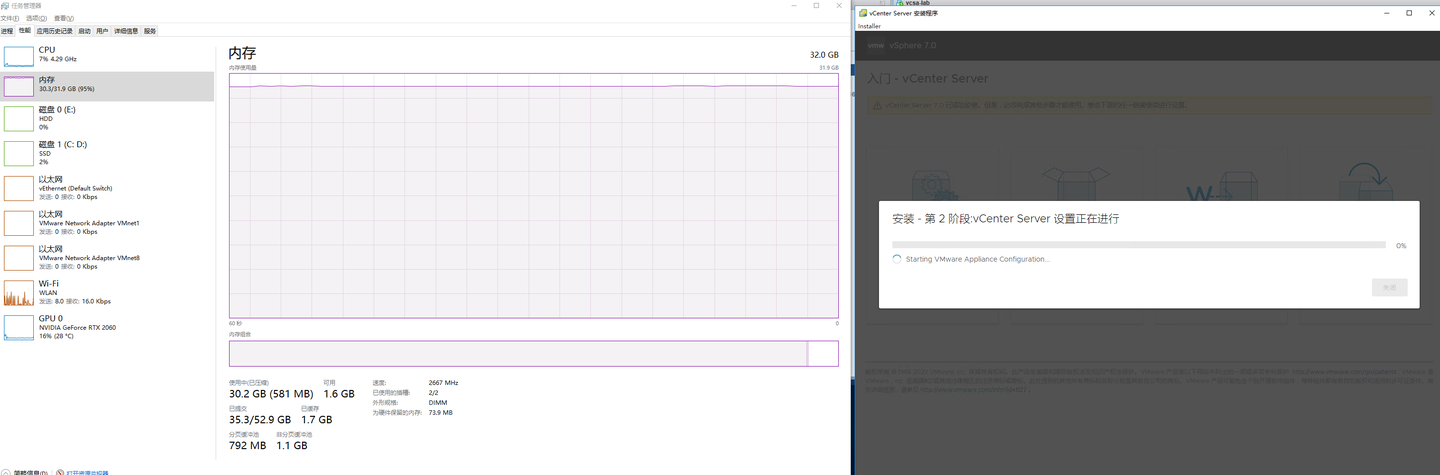The height and width of the screenshot is (475, 1440).
Task: Switch to the 进程 tab
Action: click(8, 31)
